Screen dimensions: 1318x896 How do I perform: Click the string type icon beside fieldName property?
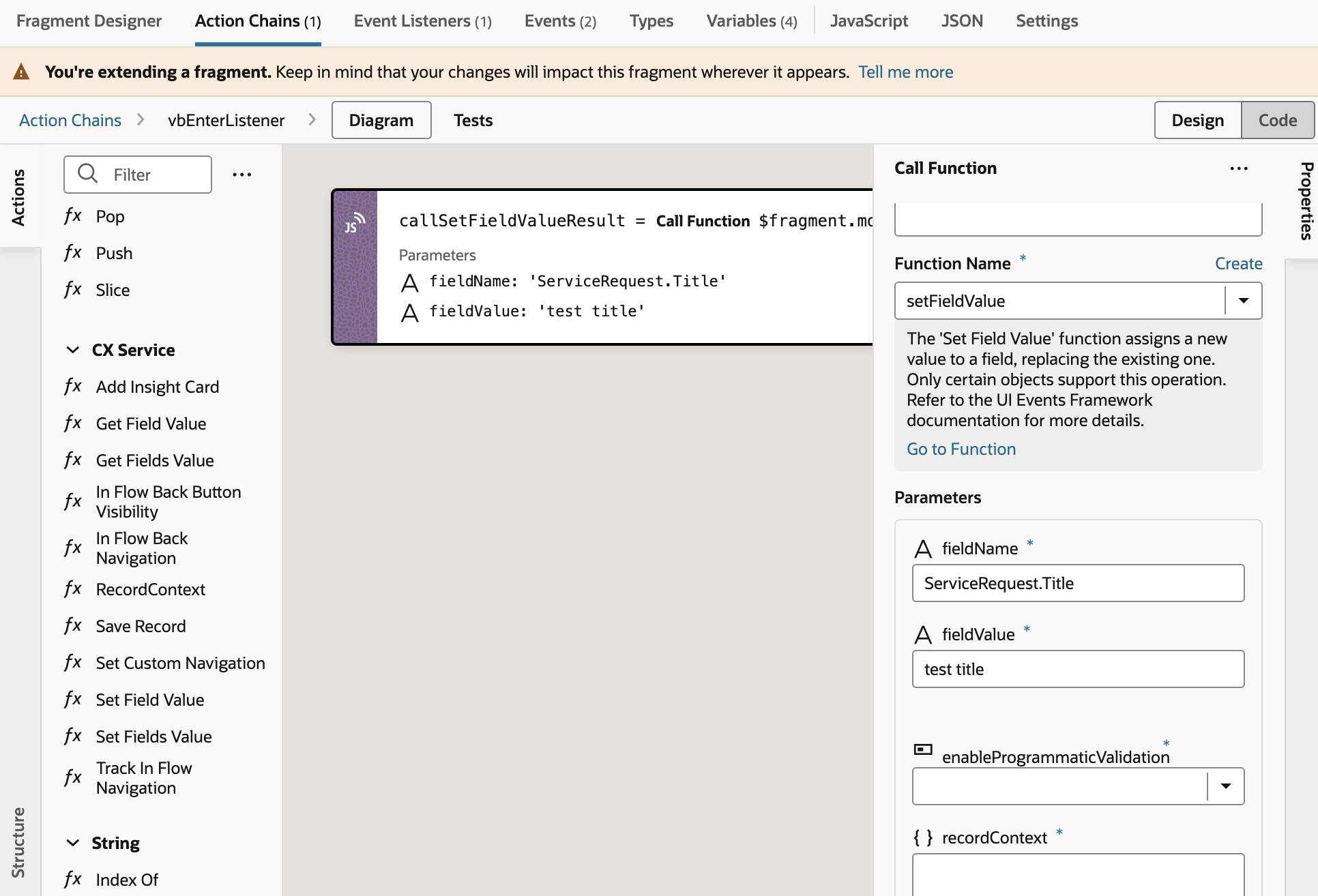923,549
